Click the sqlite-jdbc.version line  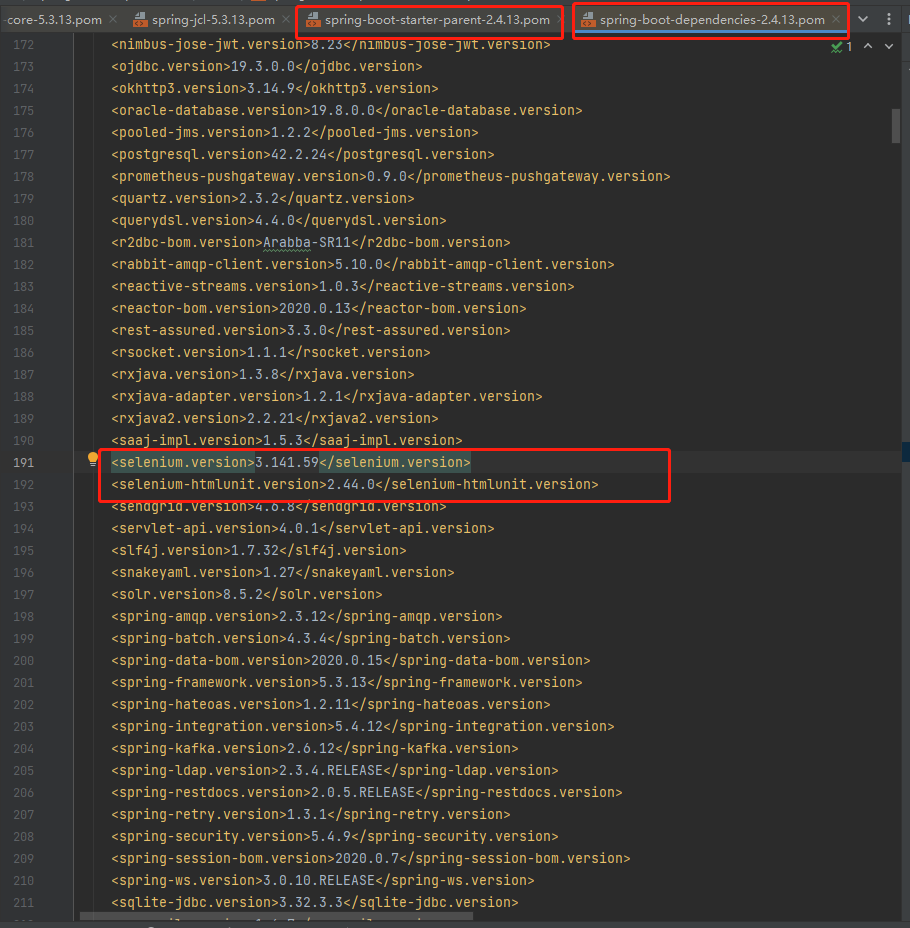pyautogui.click(x=315, y=903)
